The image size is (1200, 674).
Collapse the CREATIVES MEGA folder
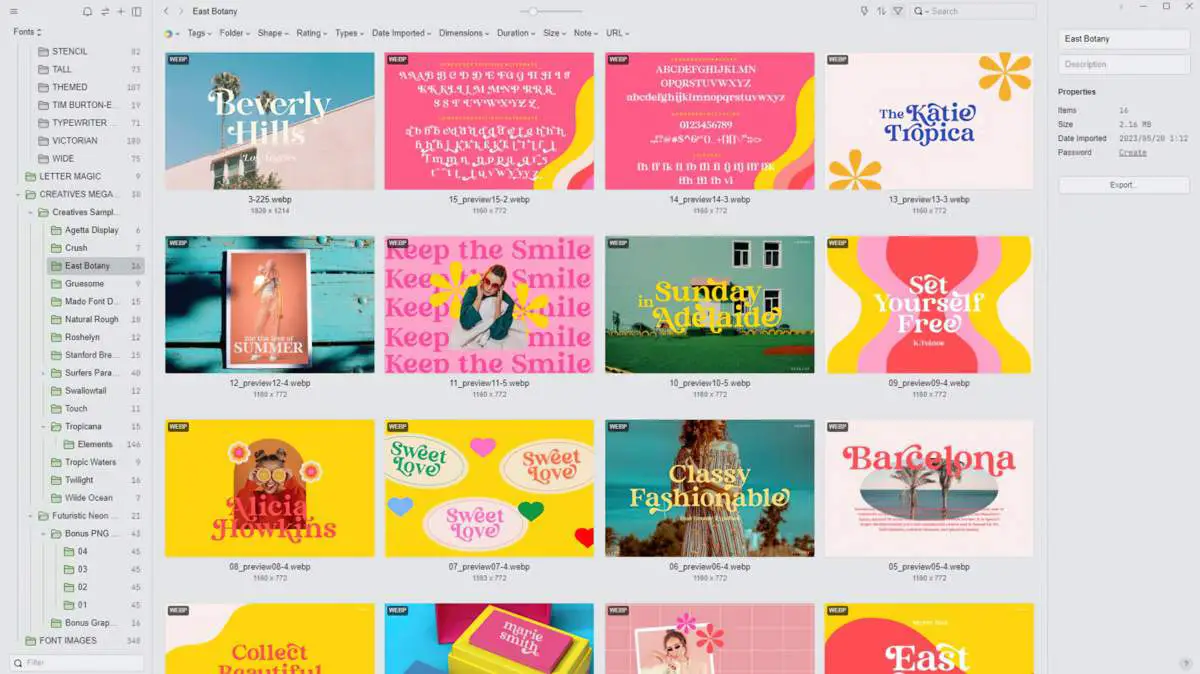18,194
